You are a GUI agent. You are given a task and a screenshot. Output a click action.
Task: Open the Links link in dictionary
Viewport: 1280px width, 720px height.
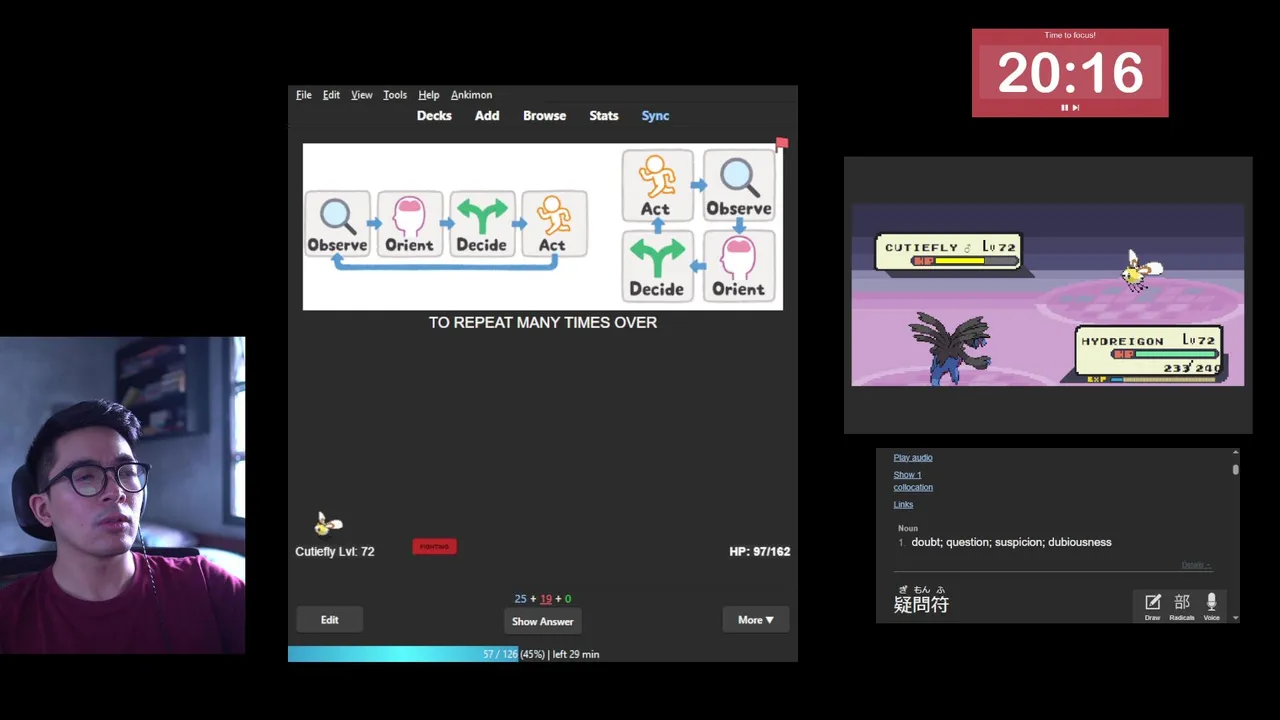903,505
